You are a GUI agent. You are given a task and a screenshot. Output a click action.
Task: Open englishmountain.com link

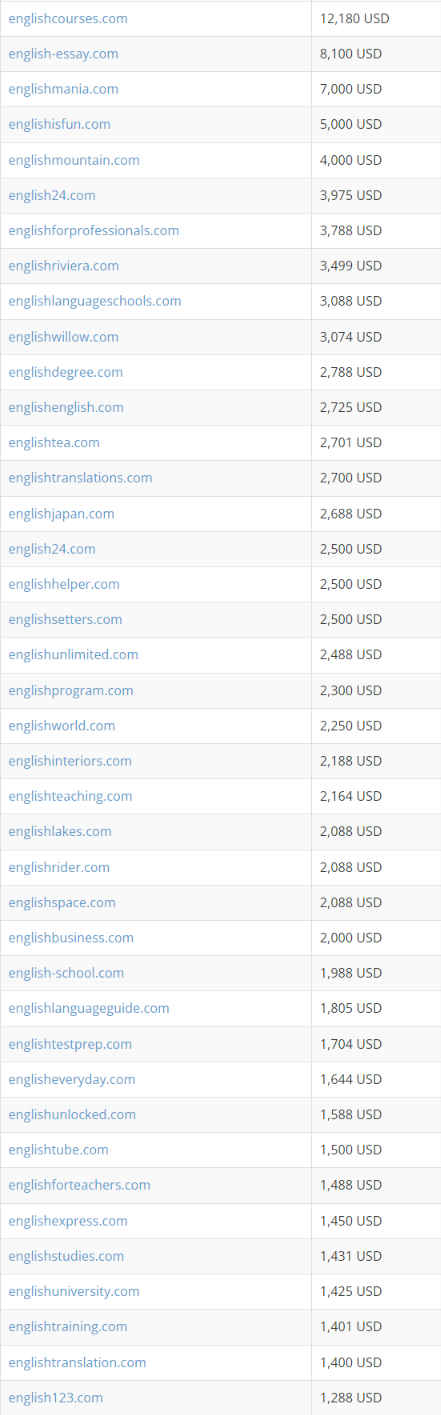(74, 160)
